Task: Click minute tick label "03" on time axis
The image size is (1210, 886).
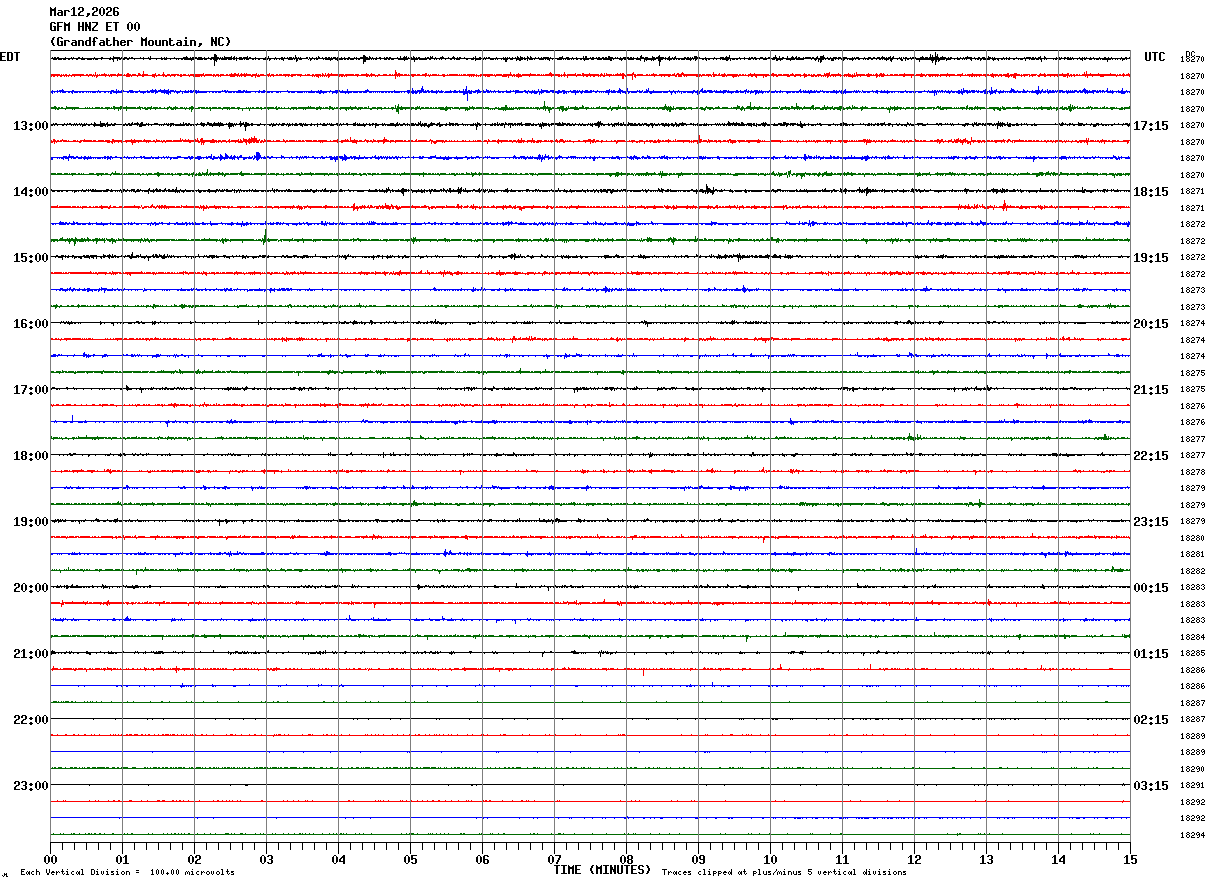Action: 266,860
